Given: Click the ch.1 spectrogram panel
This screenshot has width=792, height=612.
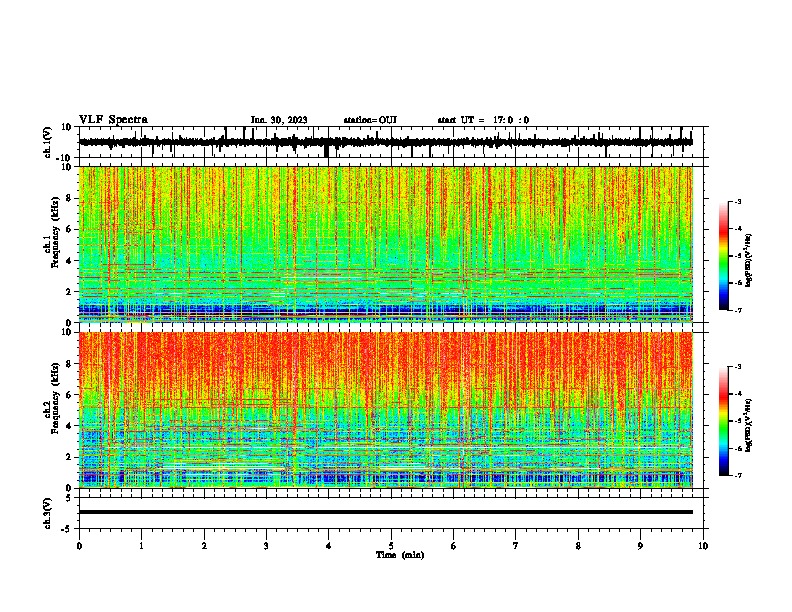Looking at the screenshot, I should point(386,244).
